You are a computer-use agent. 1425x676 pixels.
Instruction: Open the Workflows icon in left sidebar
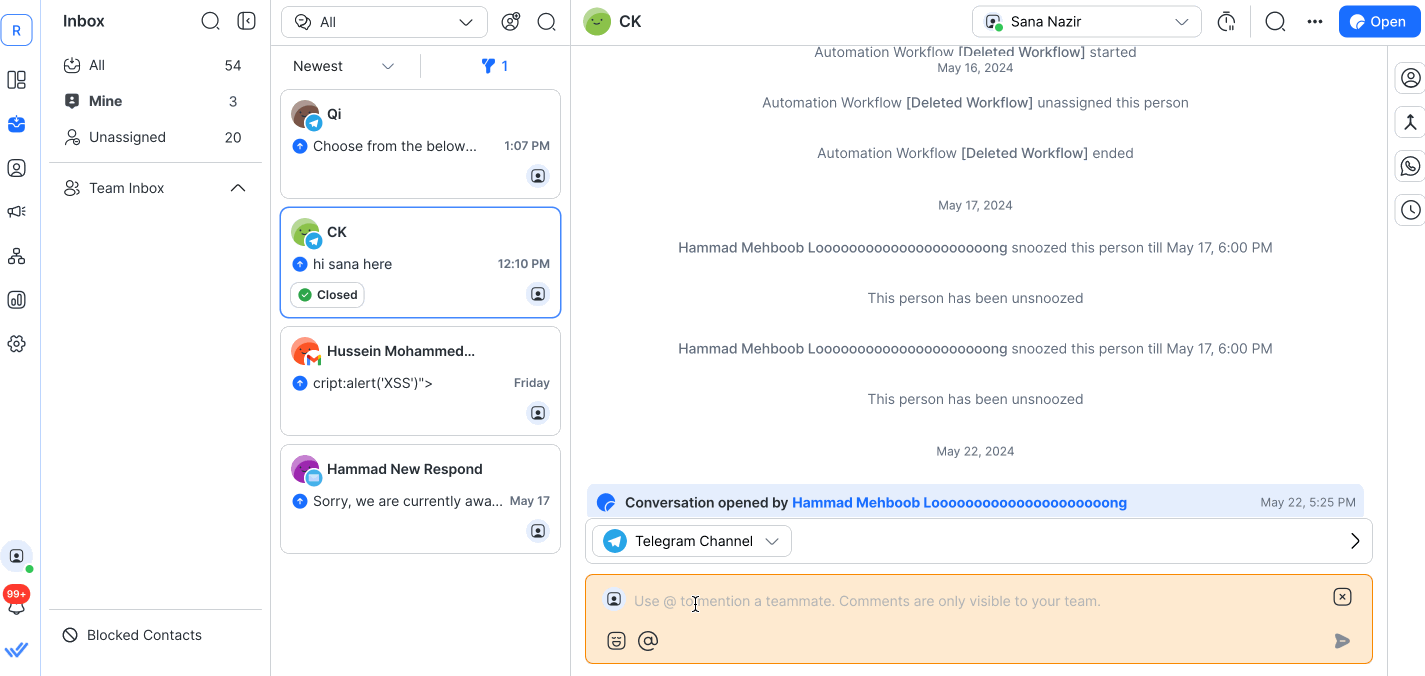click(16, 256)
